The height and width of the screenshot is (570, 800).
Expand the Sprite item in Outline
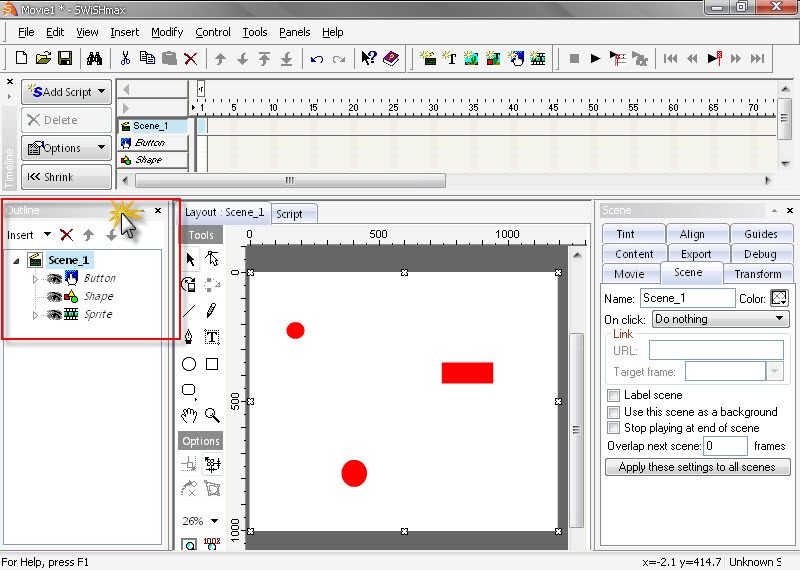point(35,315)
